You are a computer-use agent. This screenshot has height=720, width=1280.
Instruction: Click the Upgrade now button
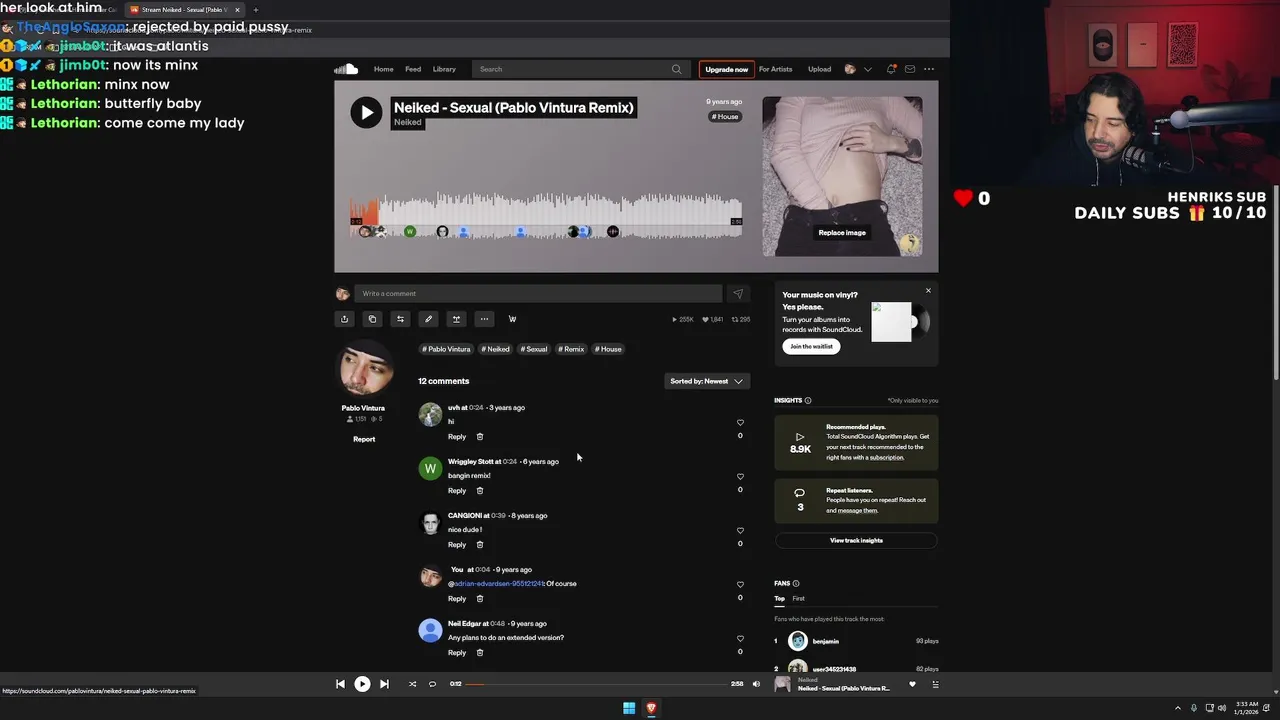coord(726,69)
